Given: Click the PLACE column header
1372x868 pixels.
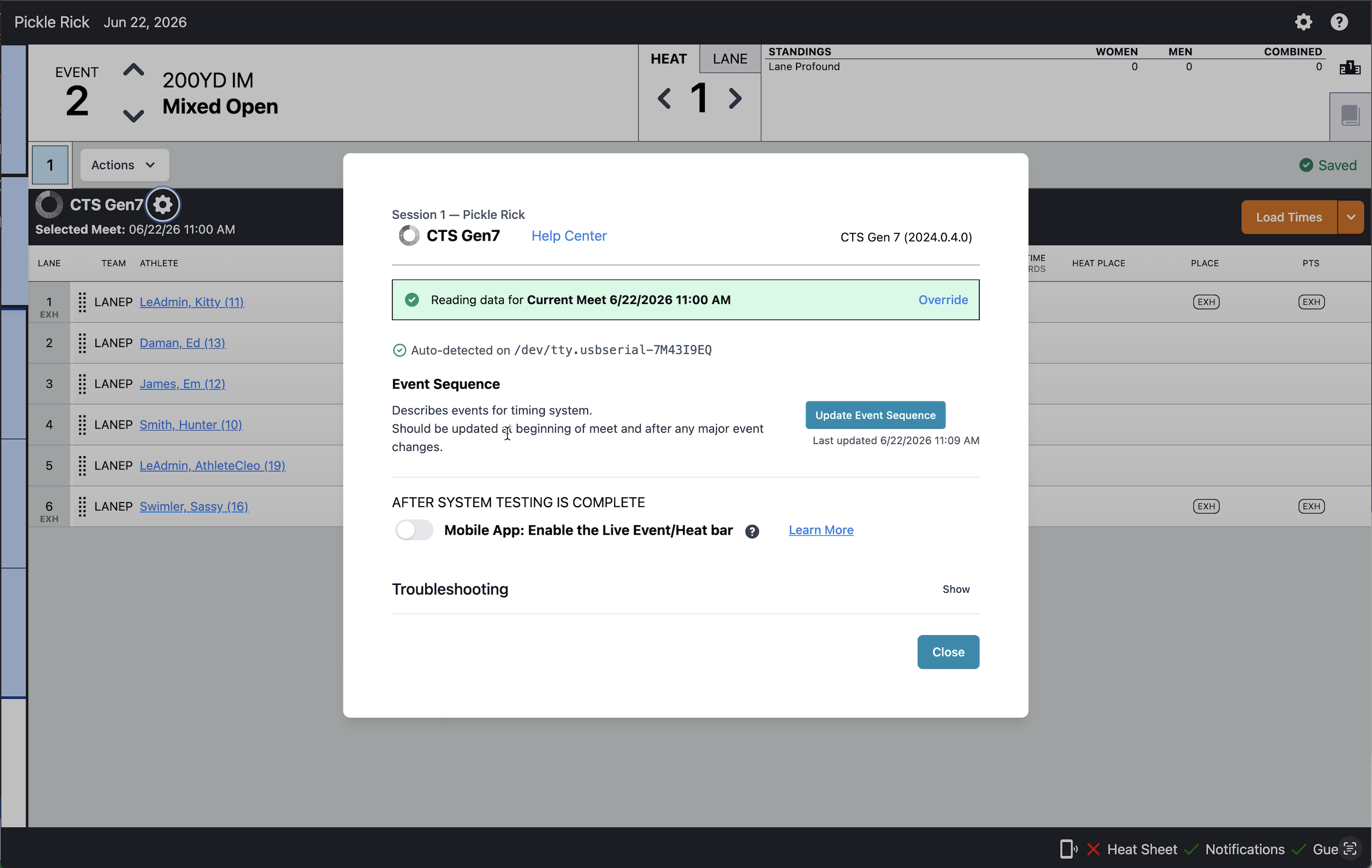Looking at the screenshot, I should pos(1204,263).
